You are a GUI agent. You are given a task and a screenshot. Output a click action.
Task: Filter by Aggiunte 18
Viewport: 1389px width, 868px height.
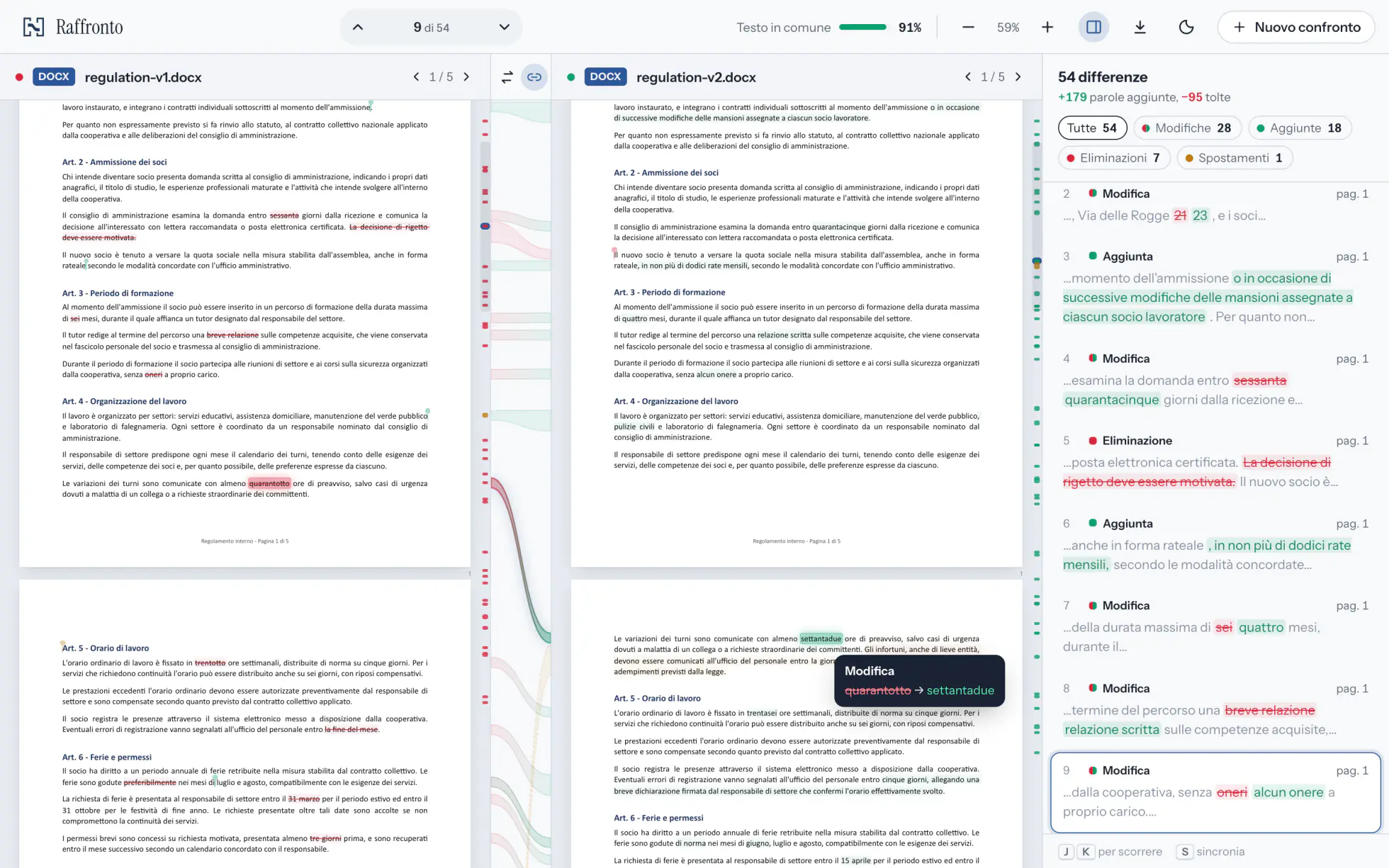point(1300,128)
